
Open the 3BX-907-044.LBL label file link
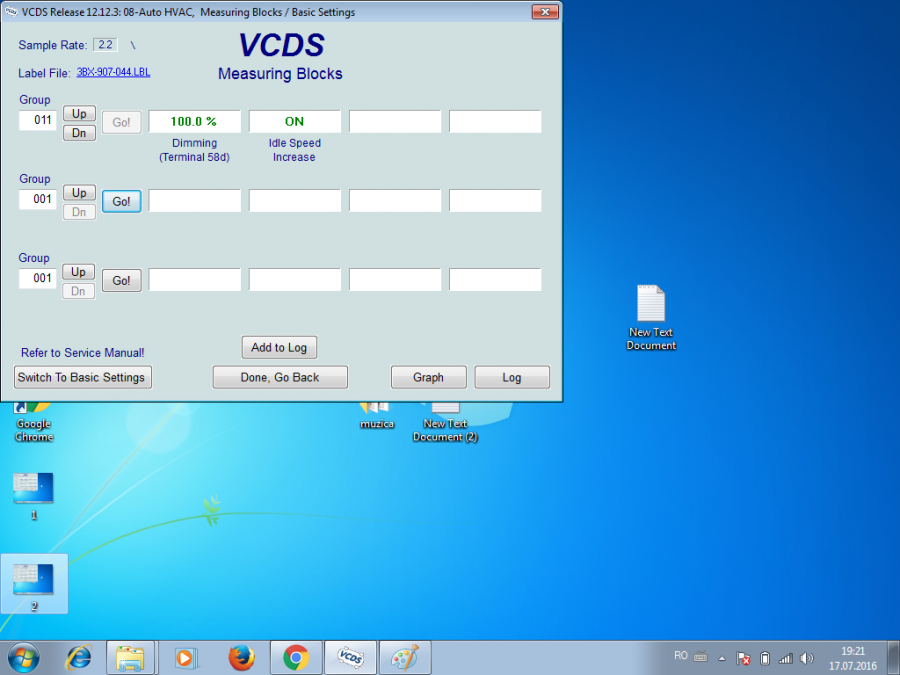point(113,72)
